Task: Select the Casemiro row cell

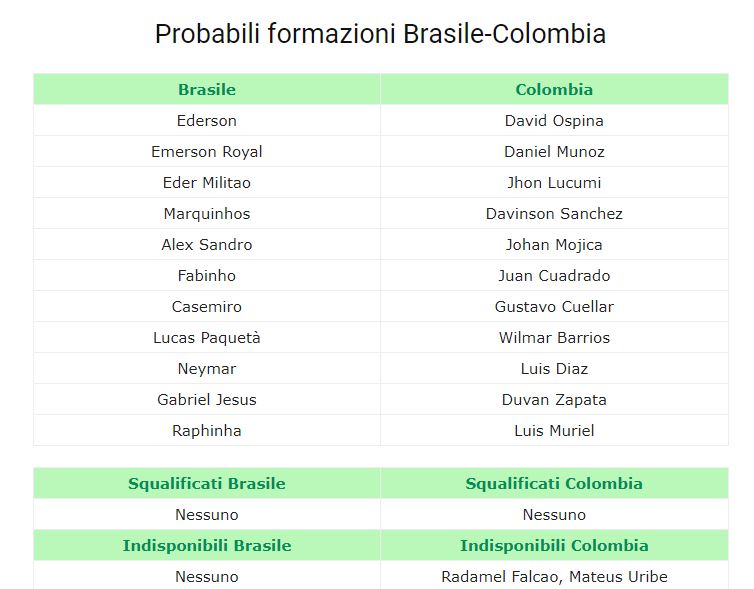Action: click(207, 307)
